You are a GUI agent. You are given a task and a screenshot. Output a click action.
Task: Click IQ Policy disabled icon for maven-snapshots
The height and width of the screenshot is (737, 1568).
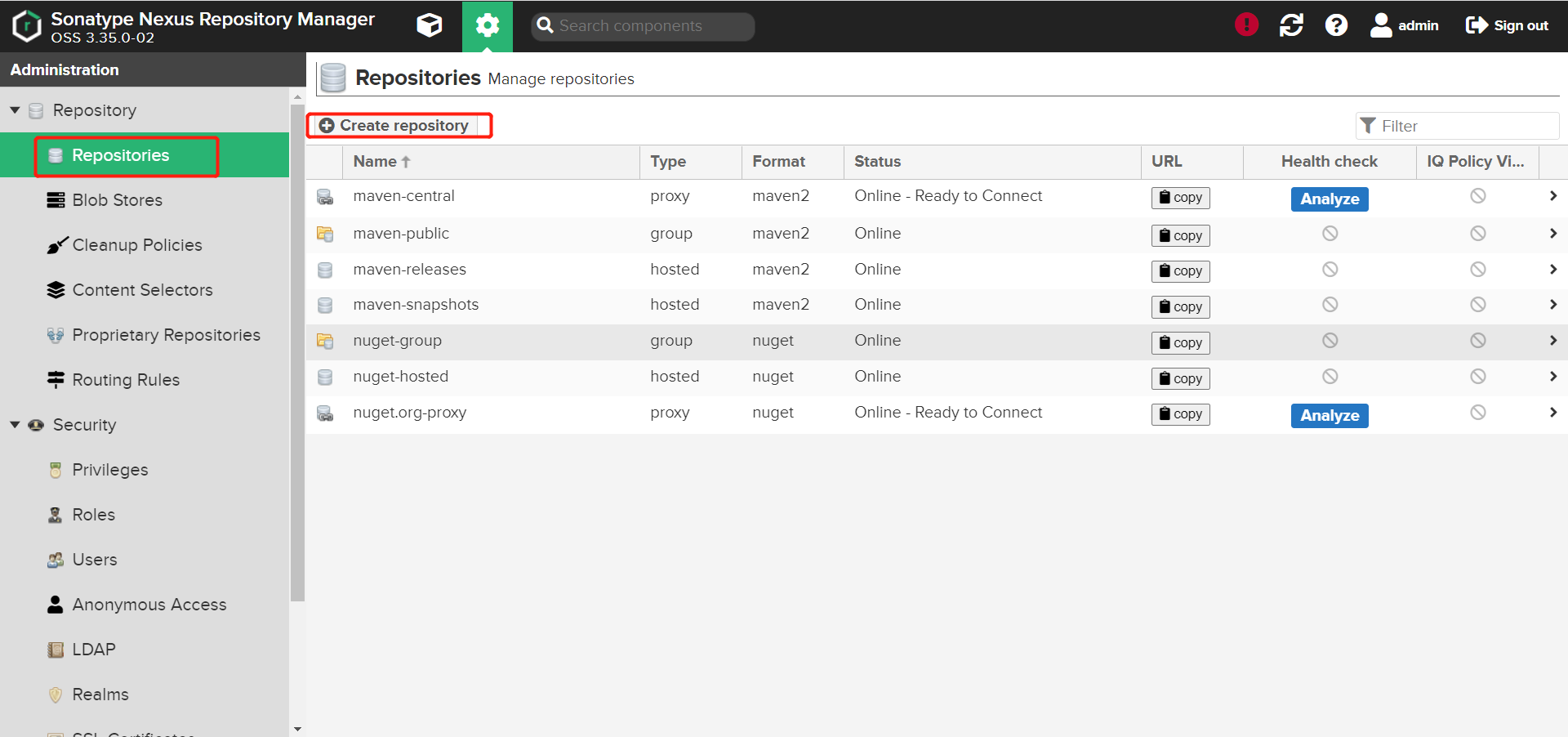[x=1478, y=305]
